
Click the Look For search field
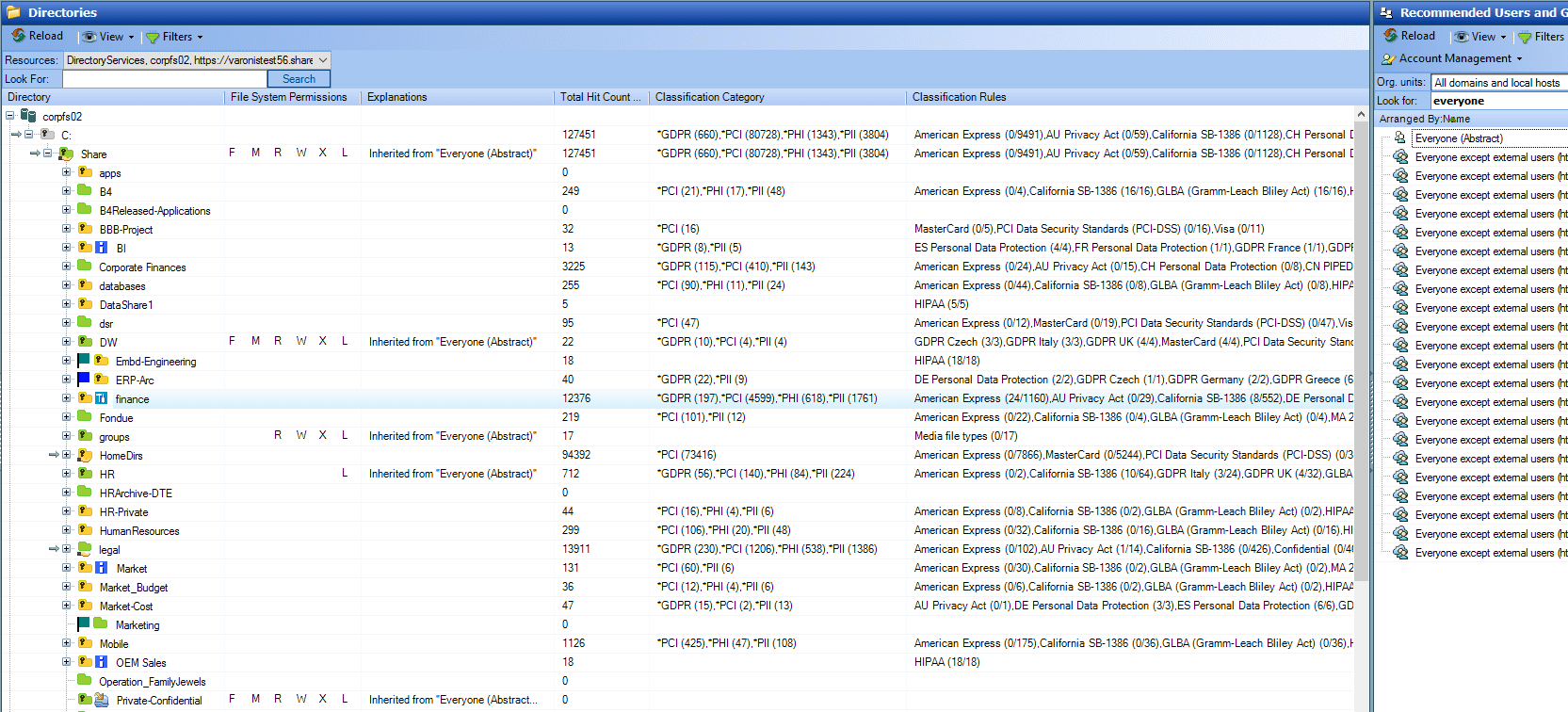(x=165, y=79)
